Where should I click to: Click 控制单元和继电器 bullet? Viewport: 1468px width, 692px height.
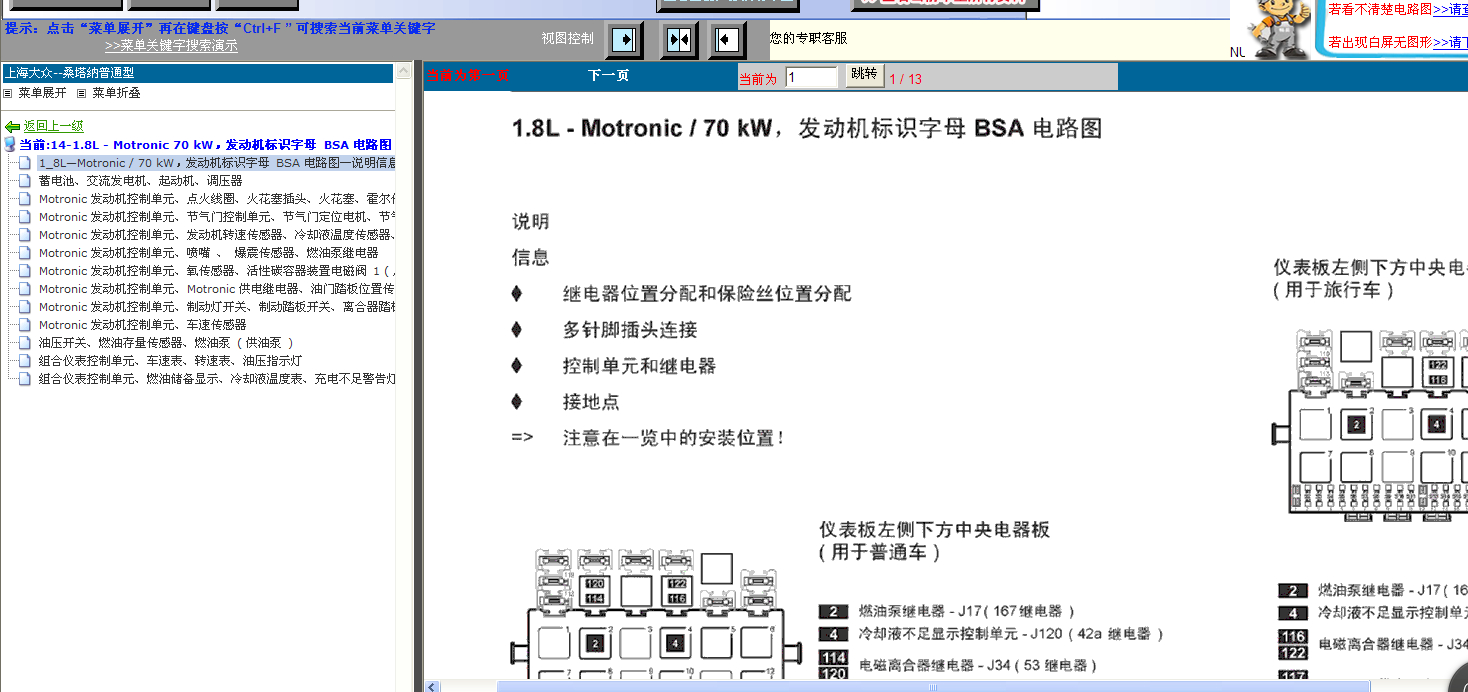coord(639,366)
